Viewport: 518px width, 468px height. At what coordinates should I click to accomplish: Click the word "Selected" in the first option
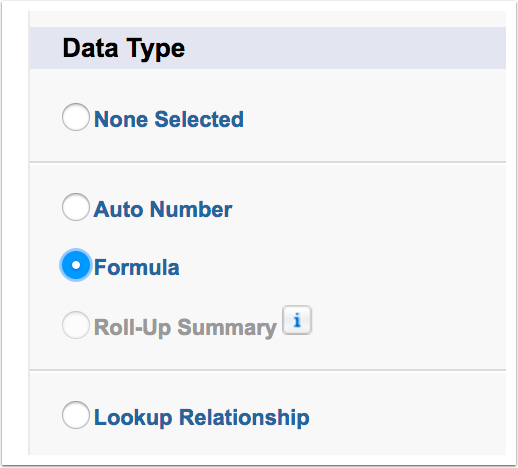tap(199, 119)
